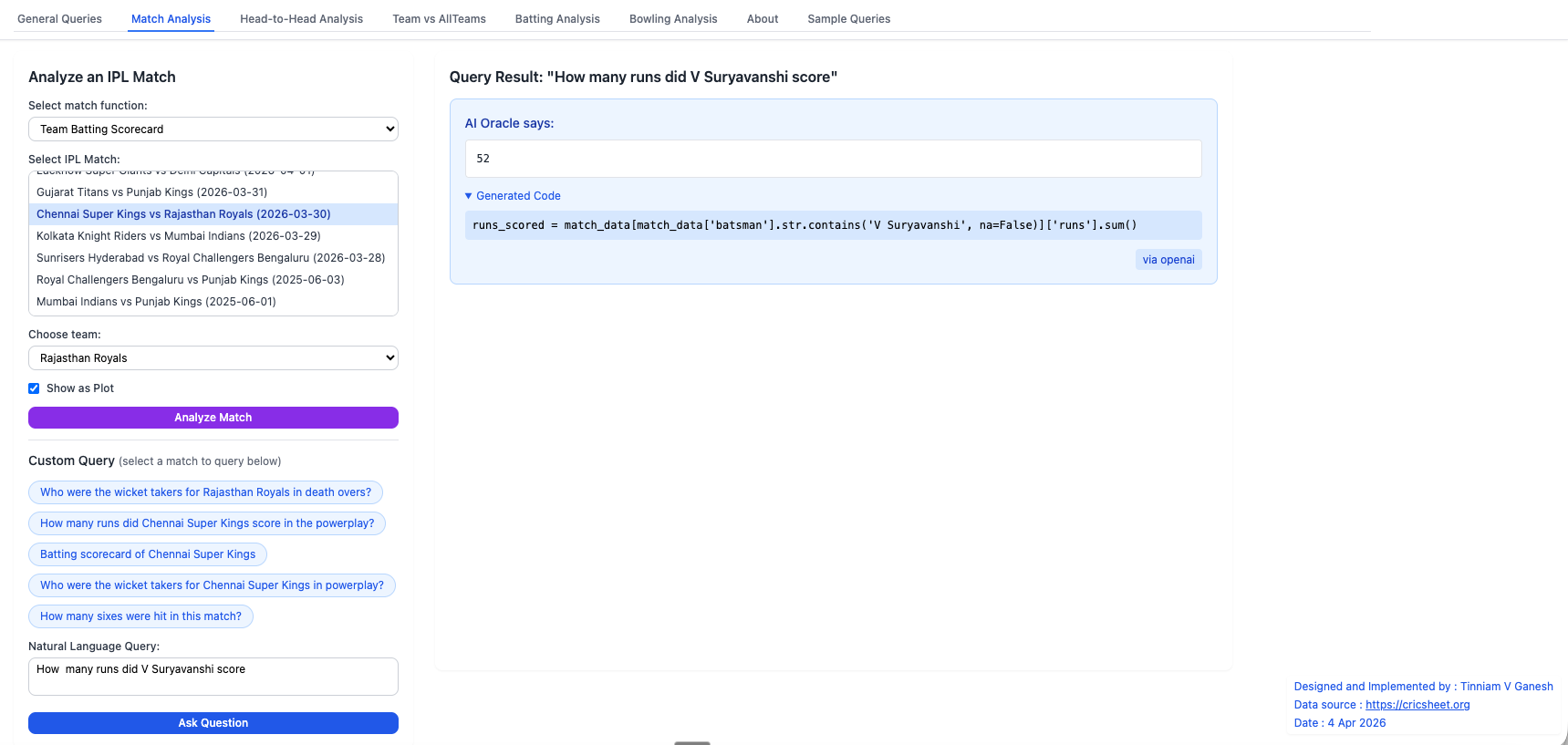The image size is (1568, 745).
Task: Select Gujarat Titans vs Punjab Kings match
Action: [152, 192]
